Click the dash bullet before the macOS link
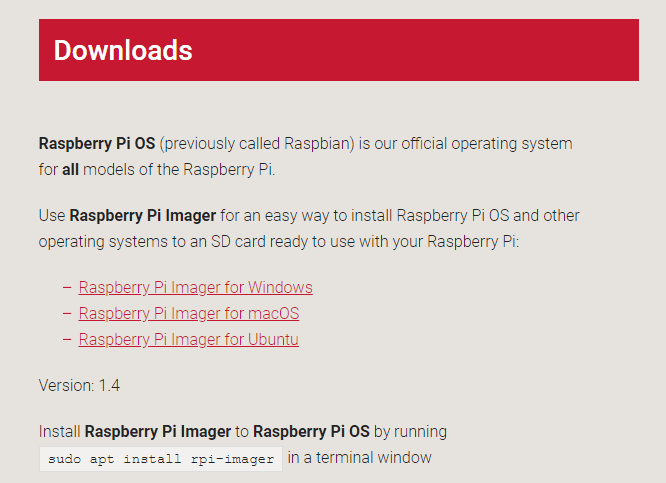 66,314
